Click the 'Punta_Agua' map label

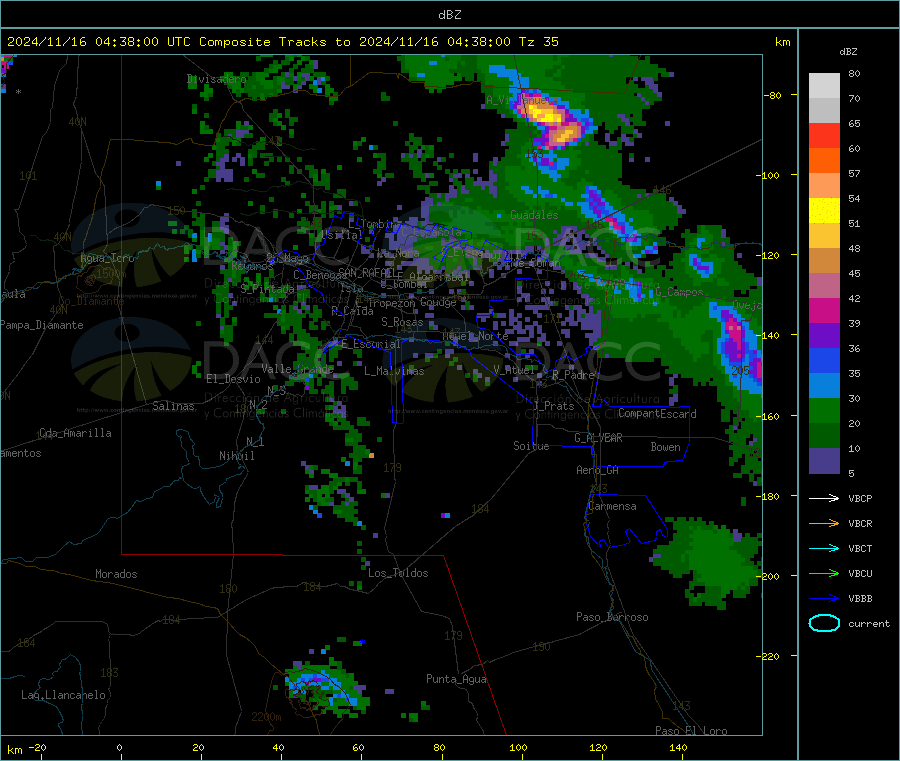456,680
